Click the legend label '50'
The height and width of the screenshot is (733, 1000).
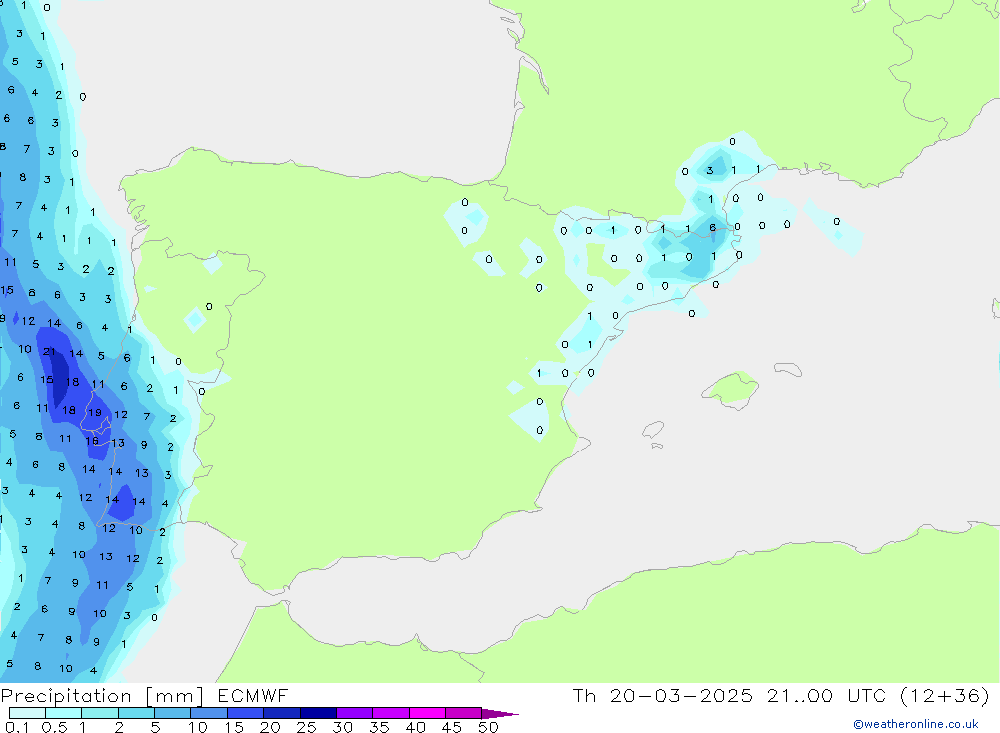tap(489, 727)
